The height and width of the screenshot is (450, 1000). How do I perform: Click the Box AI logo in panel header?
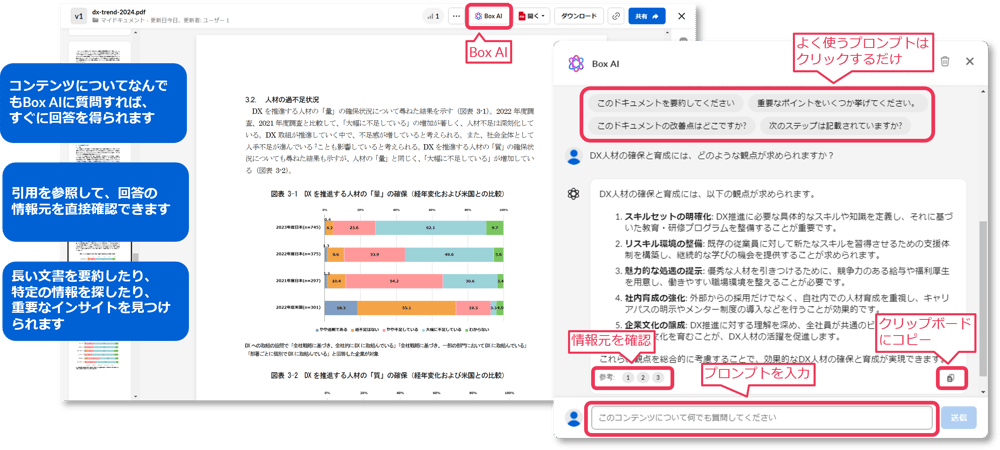[576, 62]
